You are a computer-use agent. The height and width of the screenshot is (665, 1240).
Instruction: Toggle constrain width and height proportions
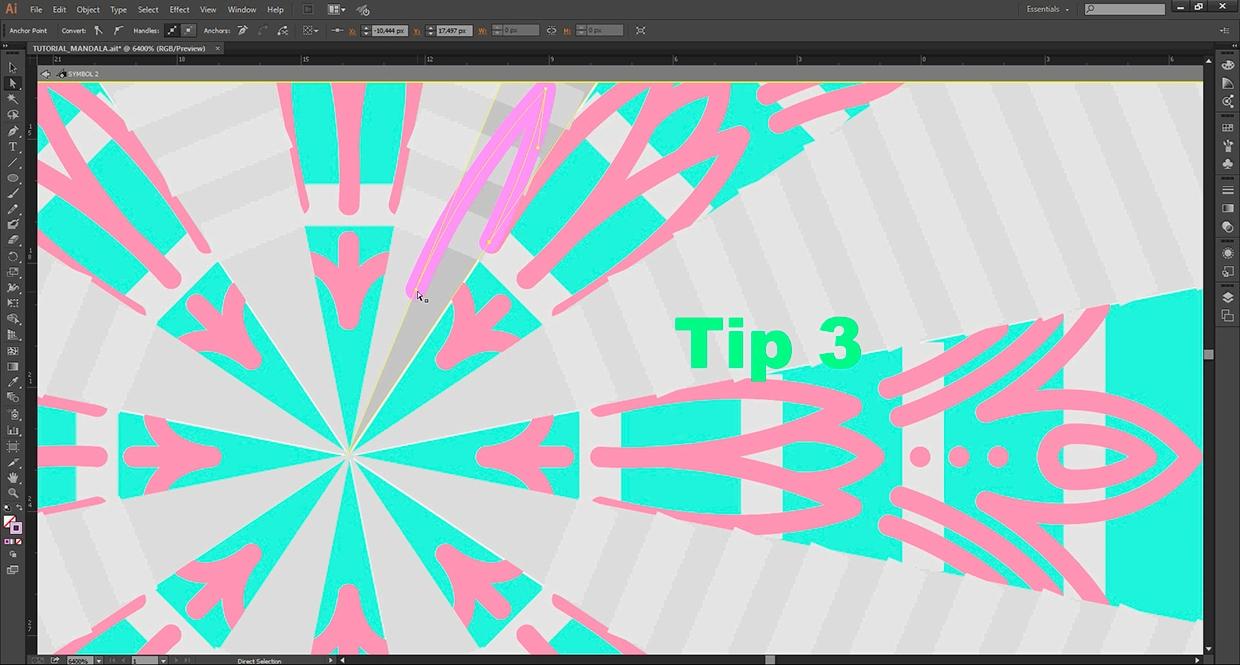551,31
